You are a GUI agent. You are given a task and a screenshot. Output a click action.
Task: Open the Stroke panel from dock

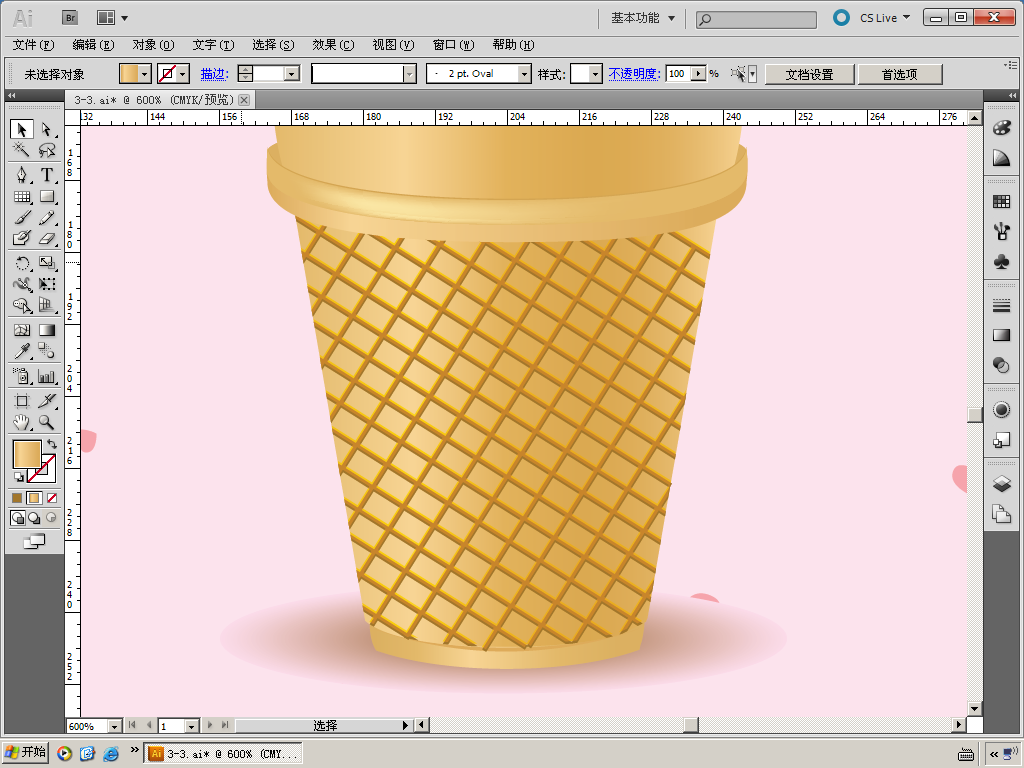1001,305
